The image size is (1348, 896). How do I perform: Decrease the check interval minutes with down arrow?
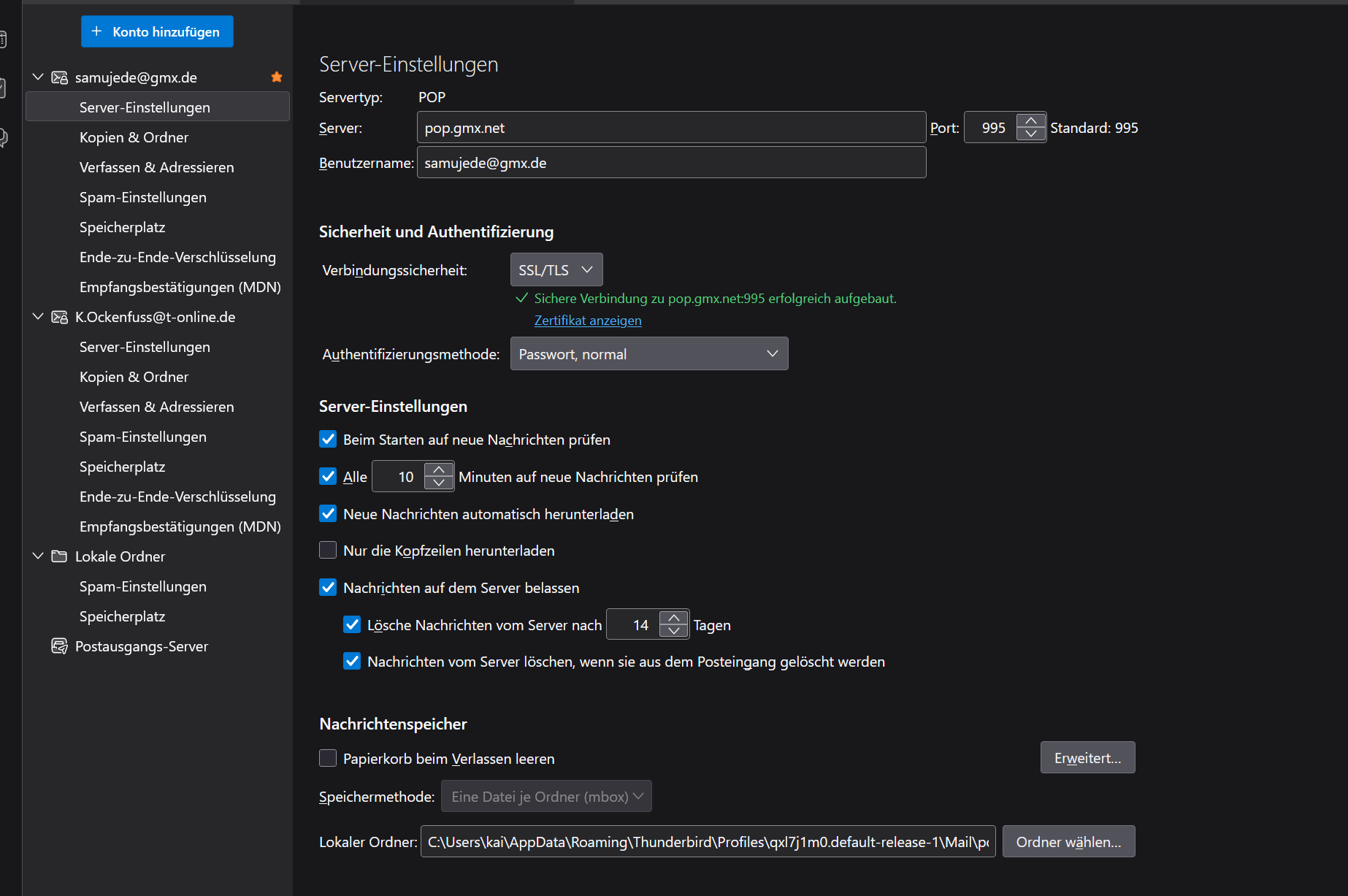(x=439, y=483)
